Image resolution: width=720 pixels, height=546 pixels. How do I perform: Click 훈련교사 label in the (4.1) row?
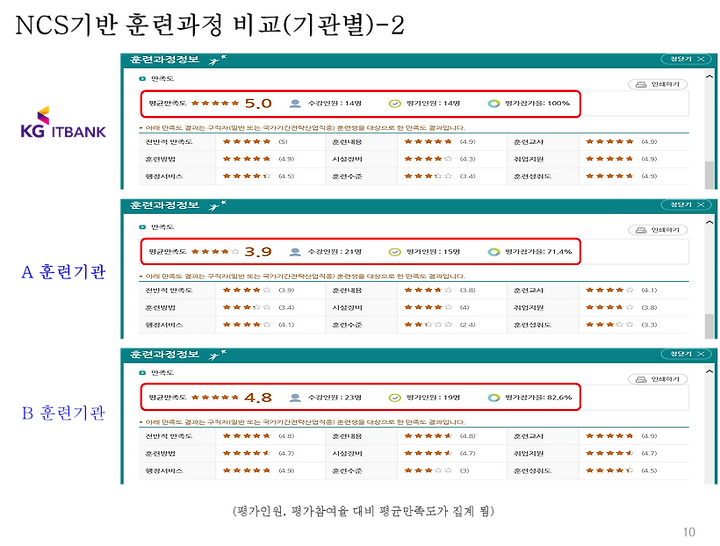(529, 290)
